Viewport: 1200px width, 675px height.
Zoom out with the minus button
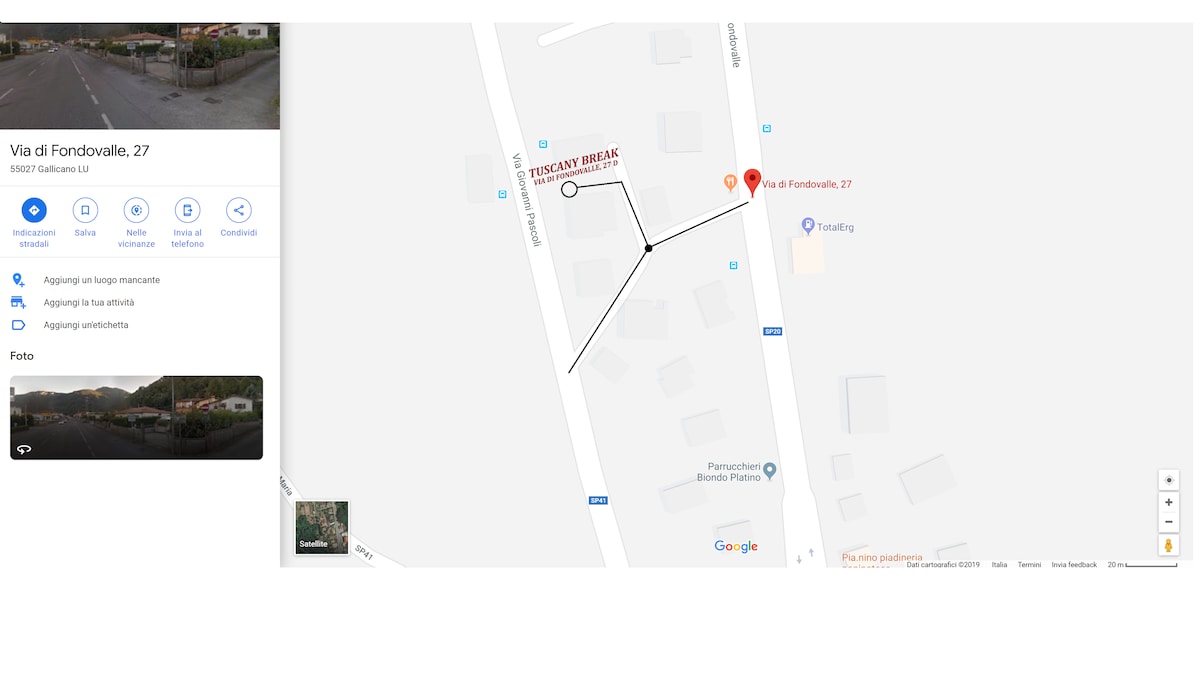pos(1169,522)
